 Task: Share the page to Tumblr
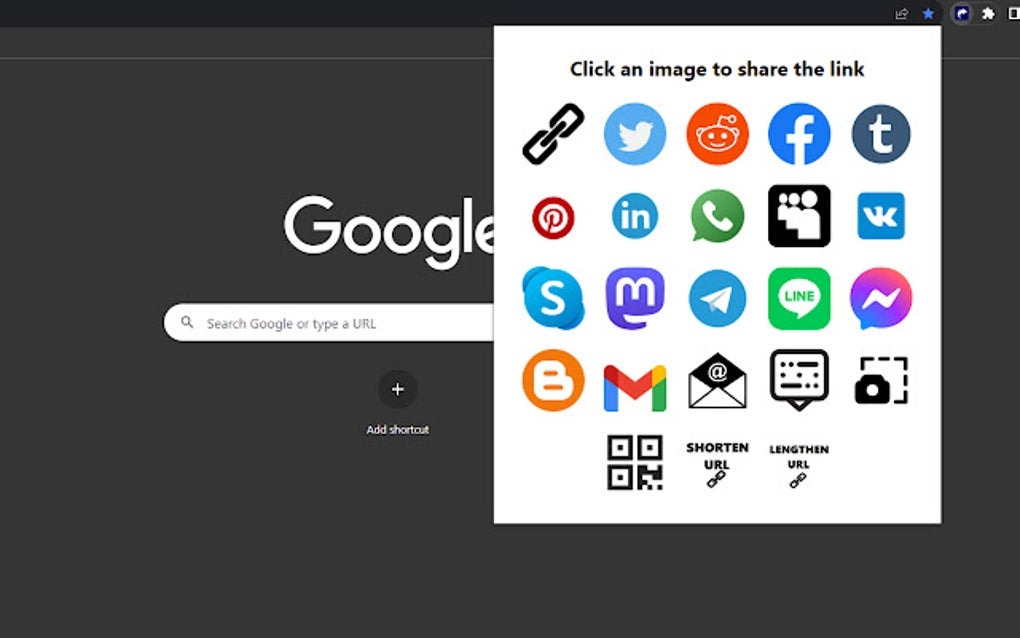coord(880,133)
